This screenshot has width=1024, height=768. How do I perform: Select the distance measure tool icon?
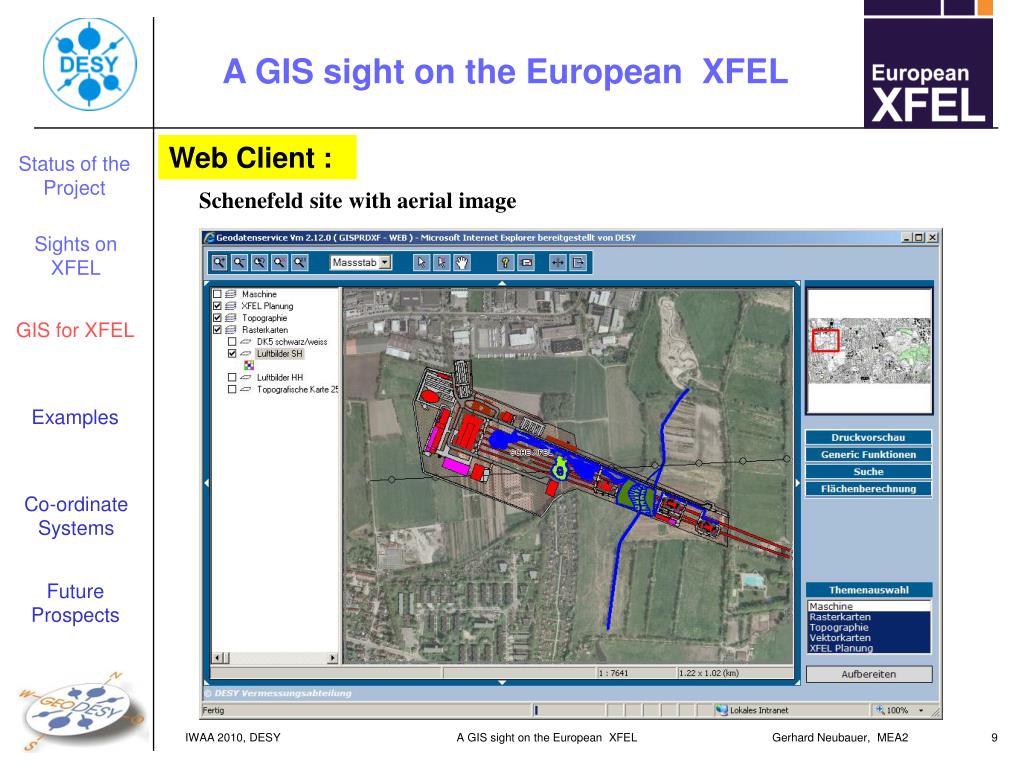559,263
